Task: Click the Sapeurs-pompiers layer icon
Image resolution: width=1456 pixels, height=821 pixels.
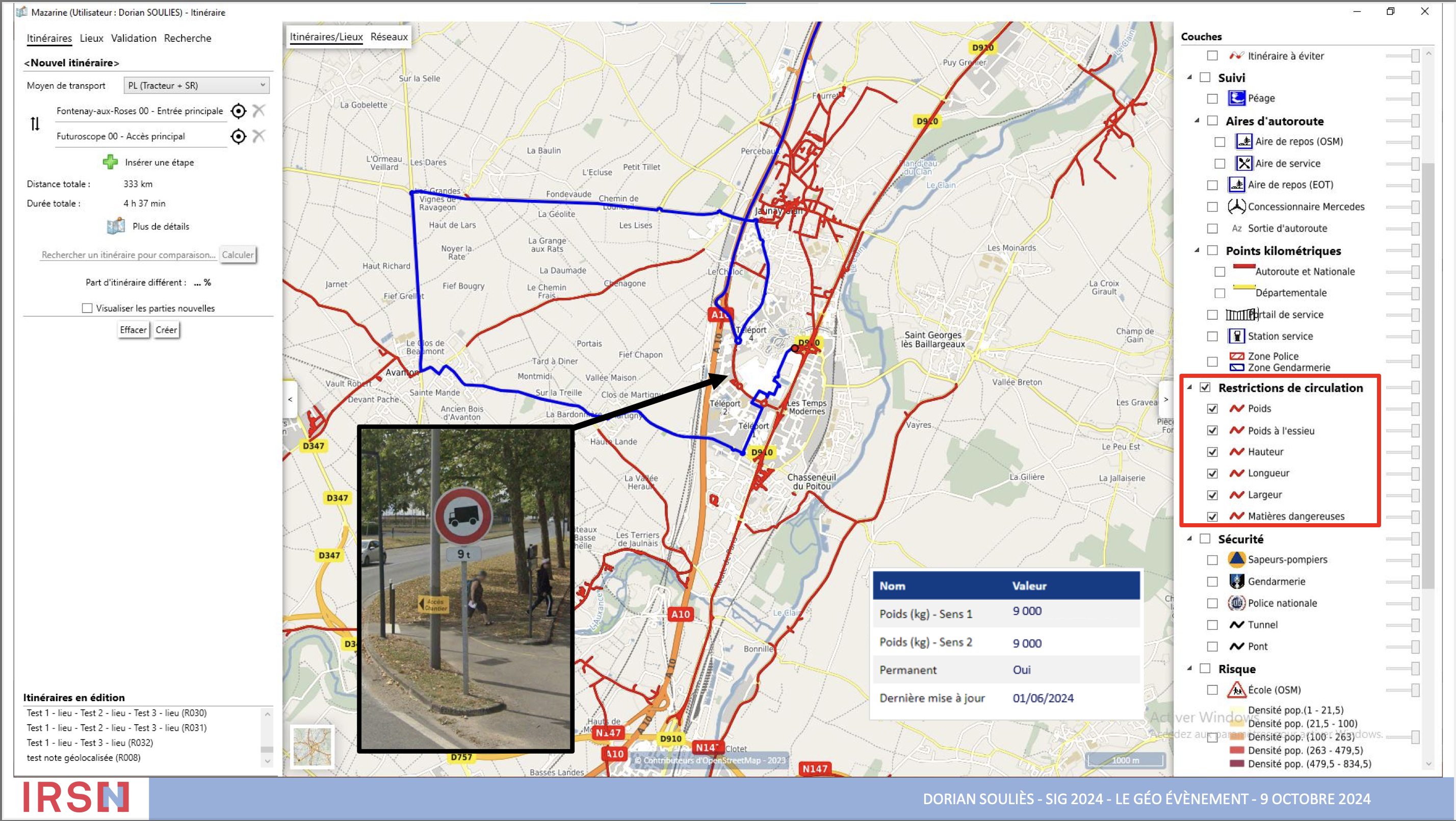Action: pyautogui.click(x=1236, y=559)
